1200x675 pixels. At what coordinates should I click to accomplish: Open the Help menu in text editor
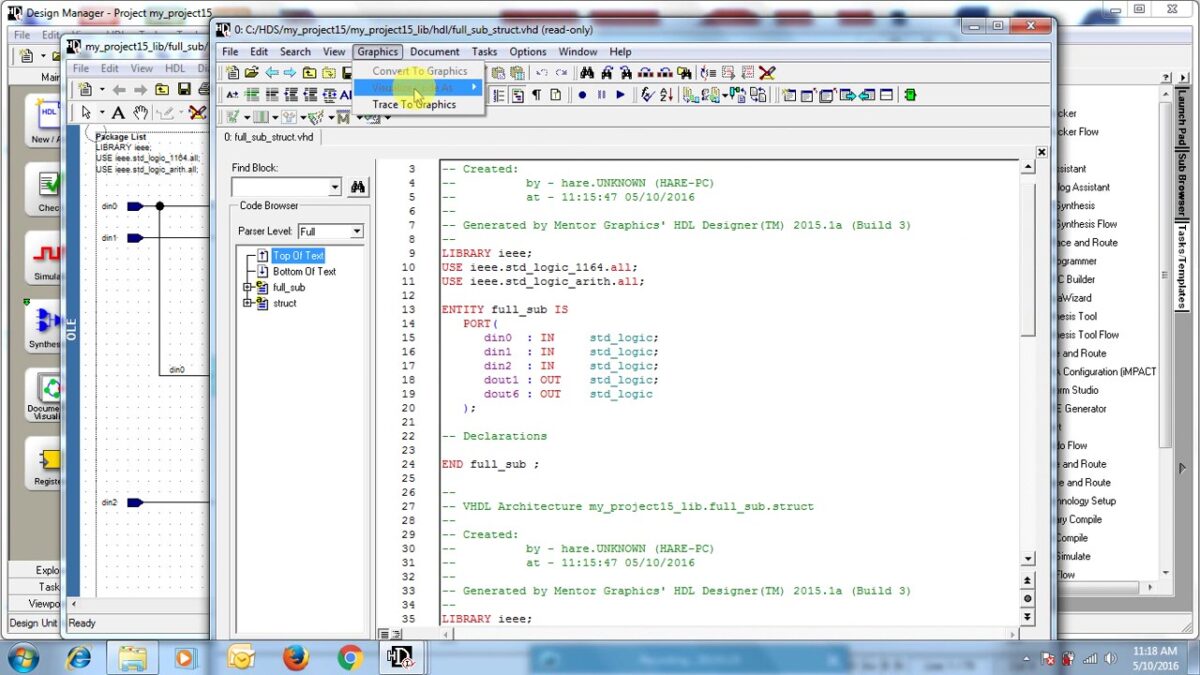pos(620,52)
